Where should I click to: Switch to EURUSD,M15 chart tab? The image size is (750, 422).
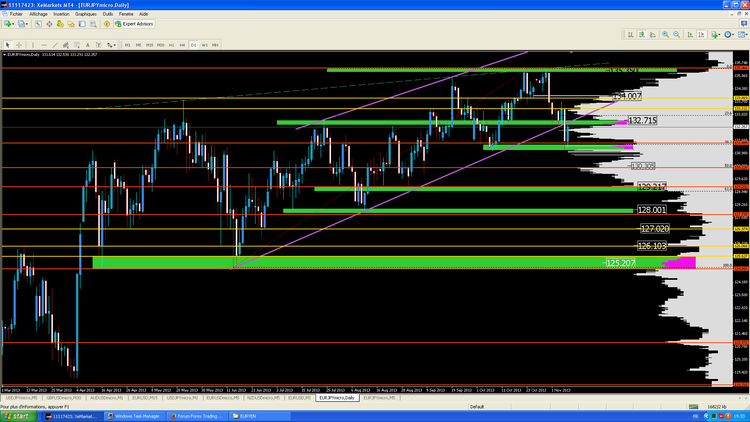(145, 398)
